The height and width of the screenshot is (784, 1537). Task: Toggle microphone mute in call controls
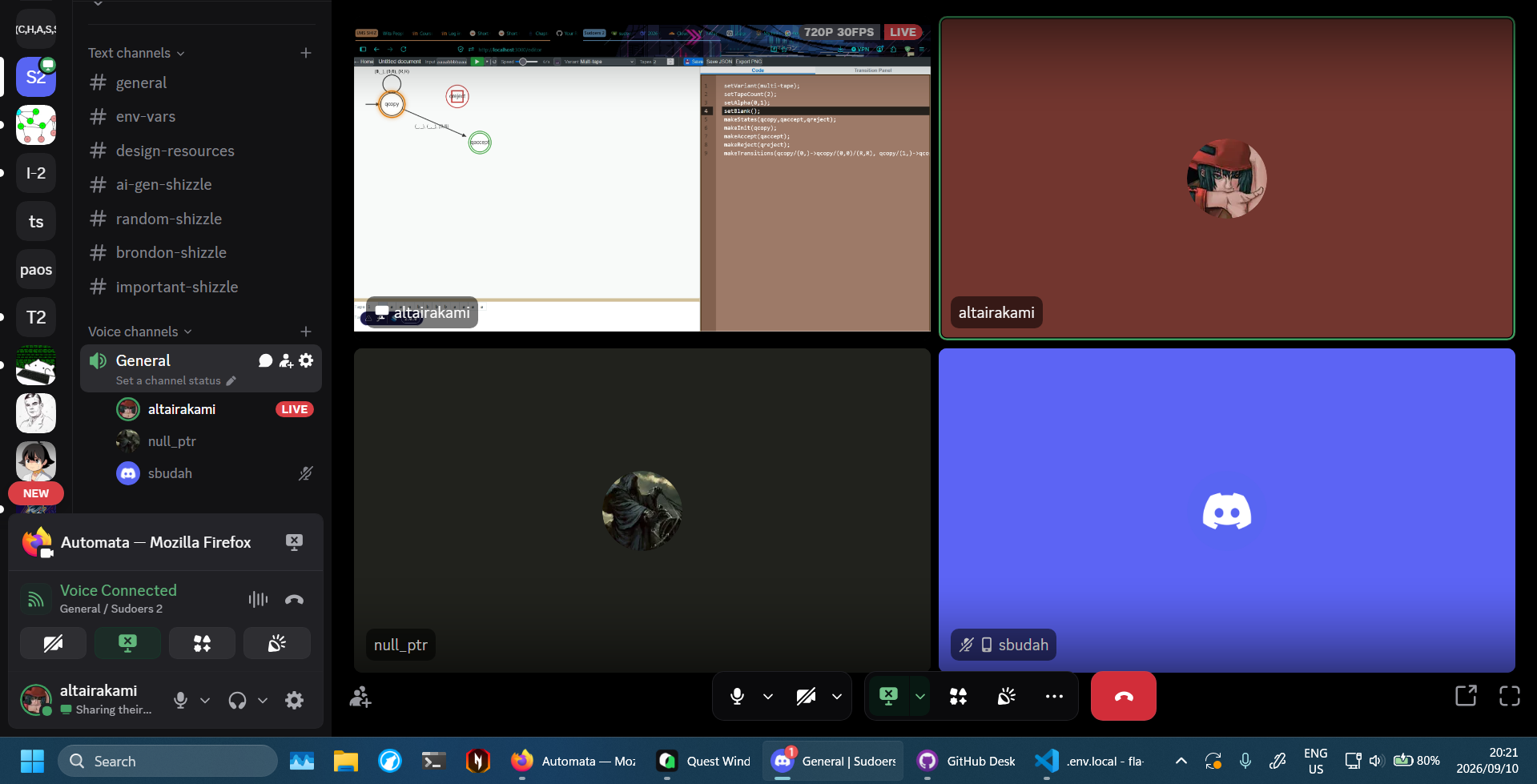[x=737, y=697]
